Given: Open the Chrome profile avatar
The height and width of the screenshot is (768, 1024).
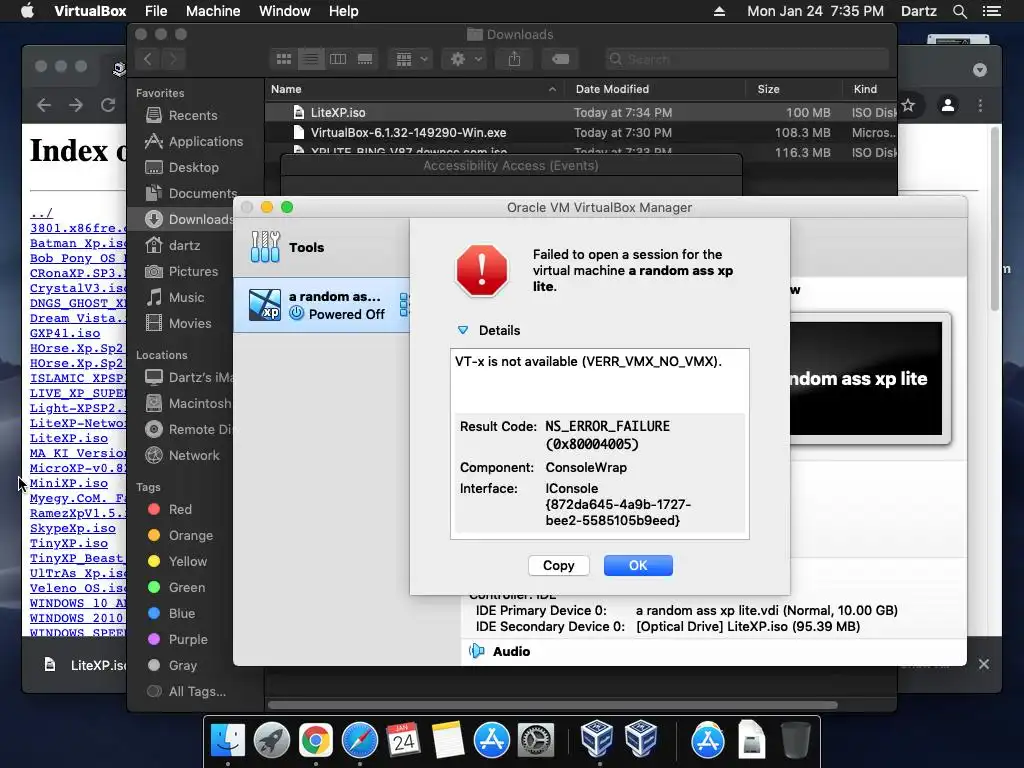Looking at the screenshot, I should click(948, 105).
